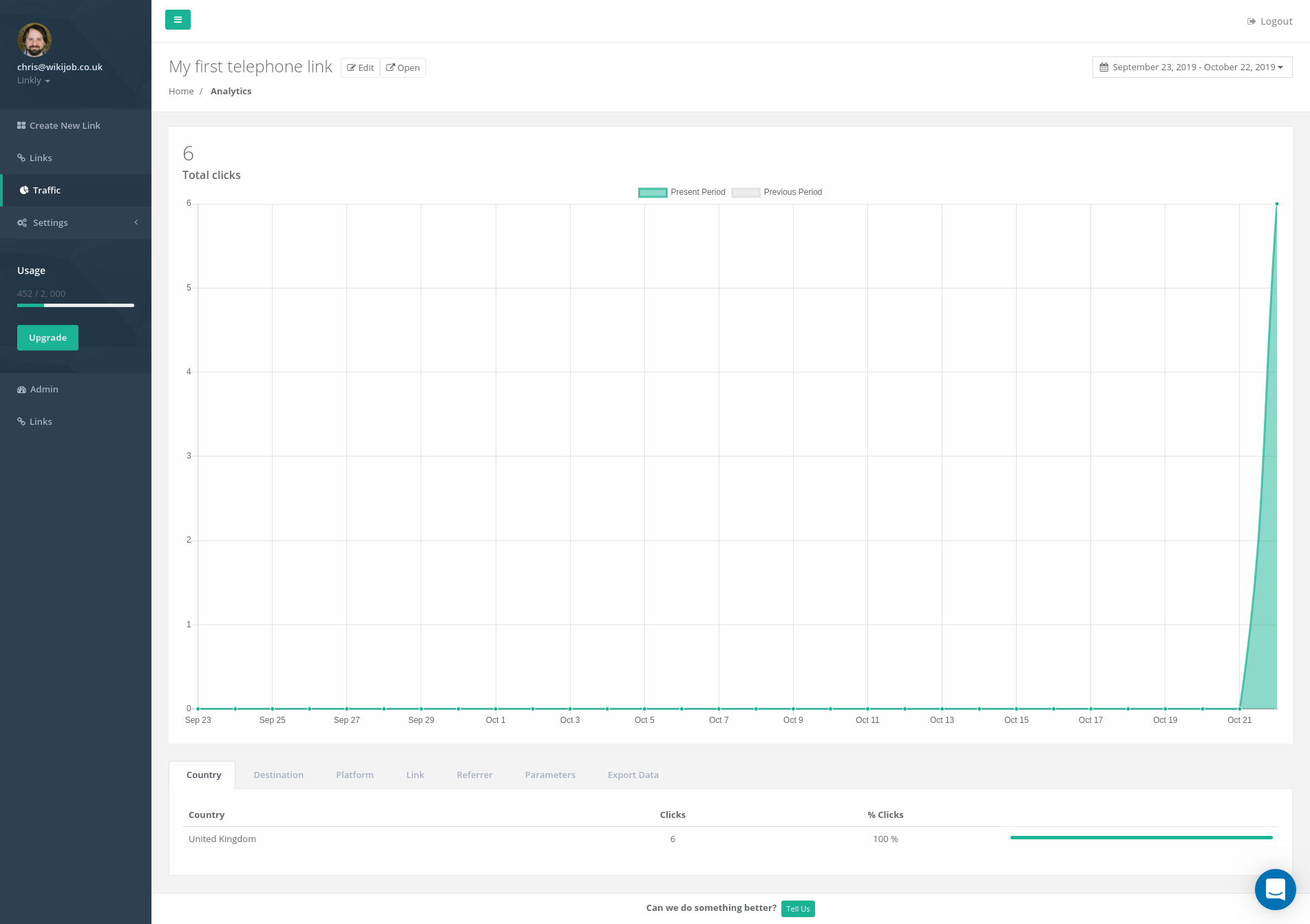Select the Traffic icon in the sidebar
The image size is (1310, 924).
tap(24, 190)
